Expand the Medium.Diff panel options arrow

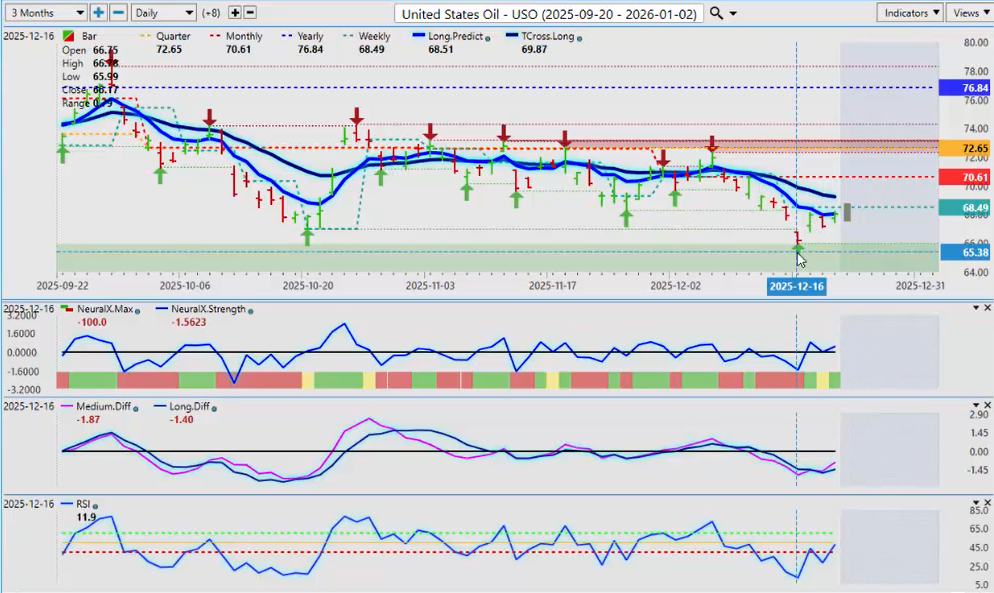(x=975, y=405)
